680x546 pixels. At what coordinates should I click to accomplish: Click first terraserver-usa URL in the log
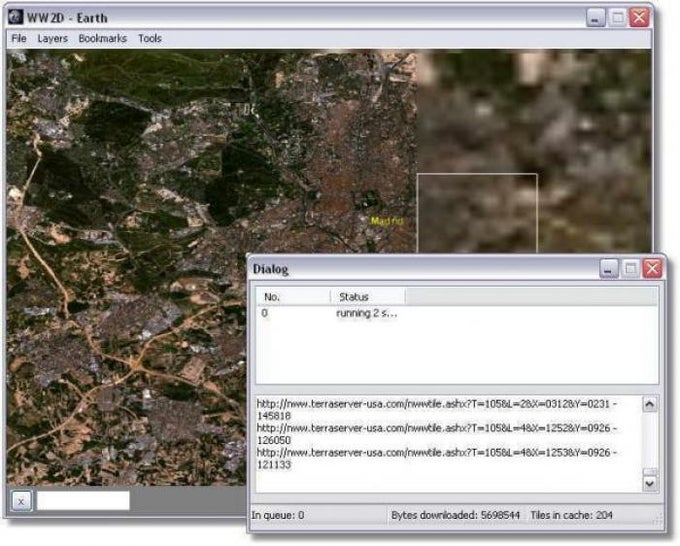[x=436, y=410]
